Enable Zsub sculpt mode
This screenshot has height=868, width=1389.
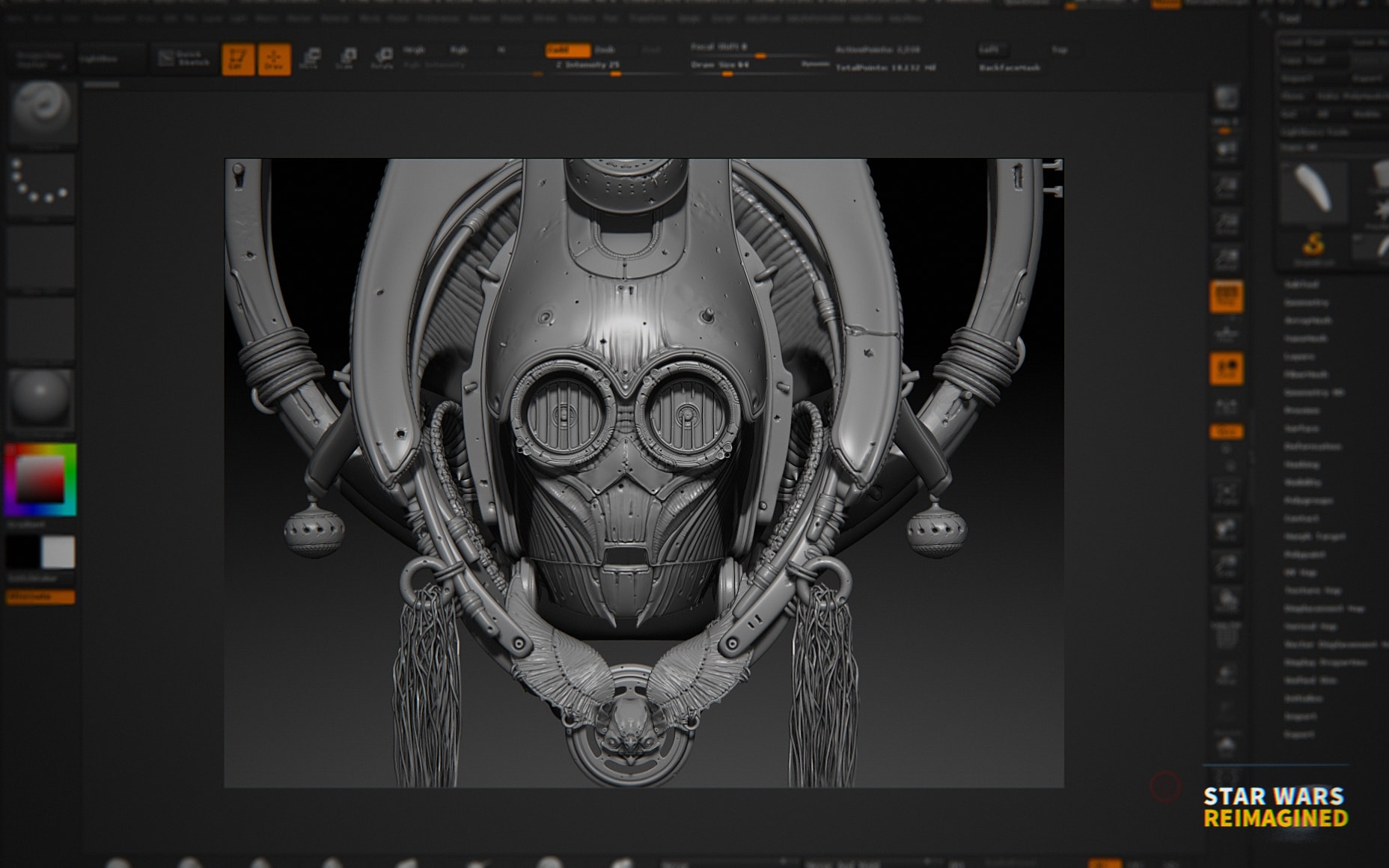click(x=605, y=49)
